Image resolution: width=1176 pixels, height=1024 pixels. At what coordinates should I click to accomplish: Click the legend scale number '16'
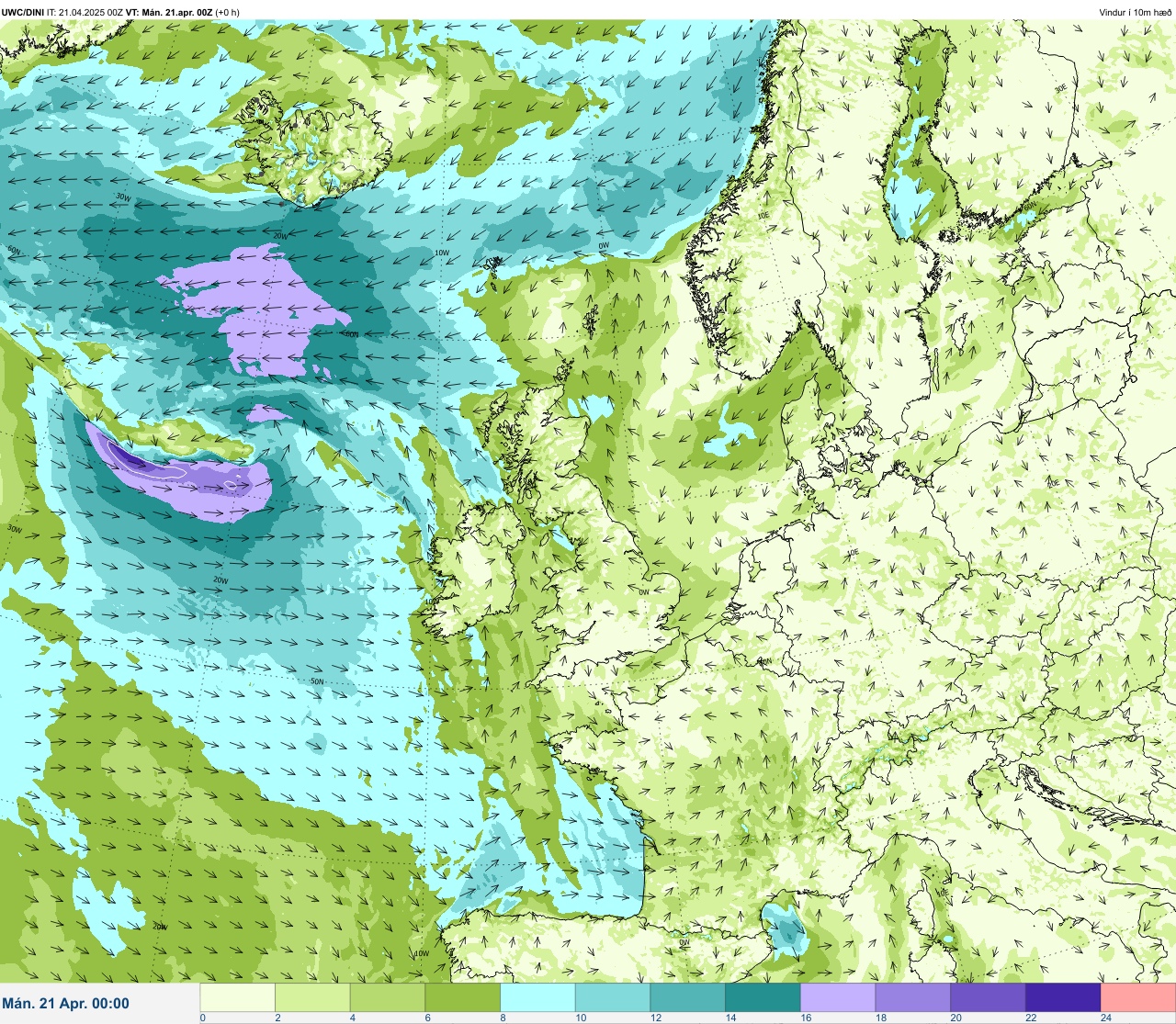click(805, 1018)
